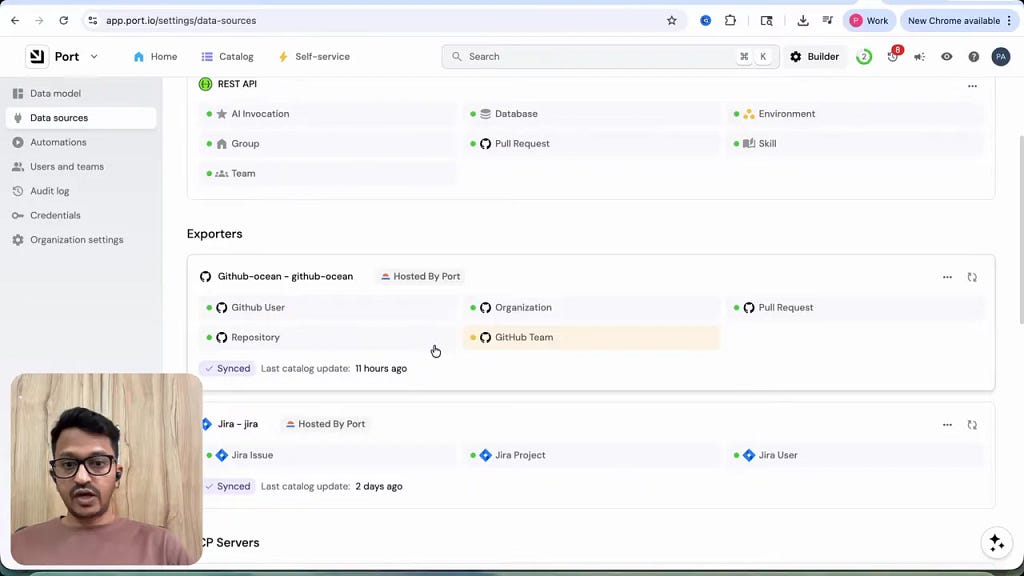Click the megaphone announcements icon
The image size is (1024, 576).
920,57
